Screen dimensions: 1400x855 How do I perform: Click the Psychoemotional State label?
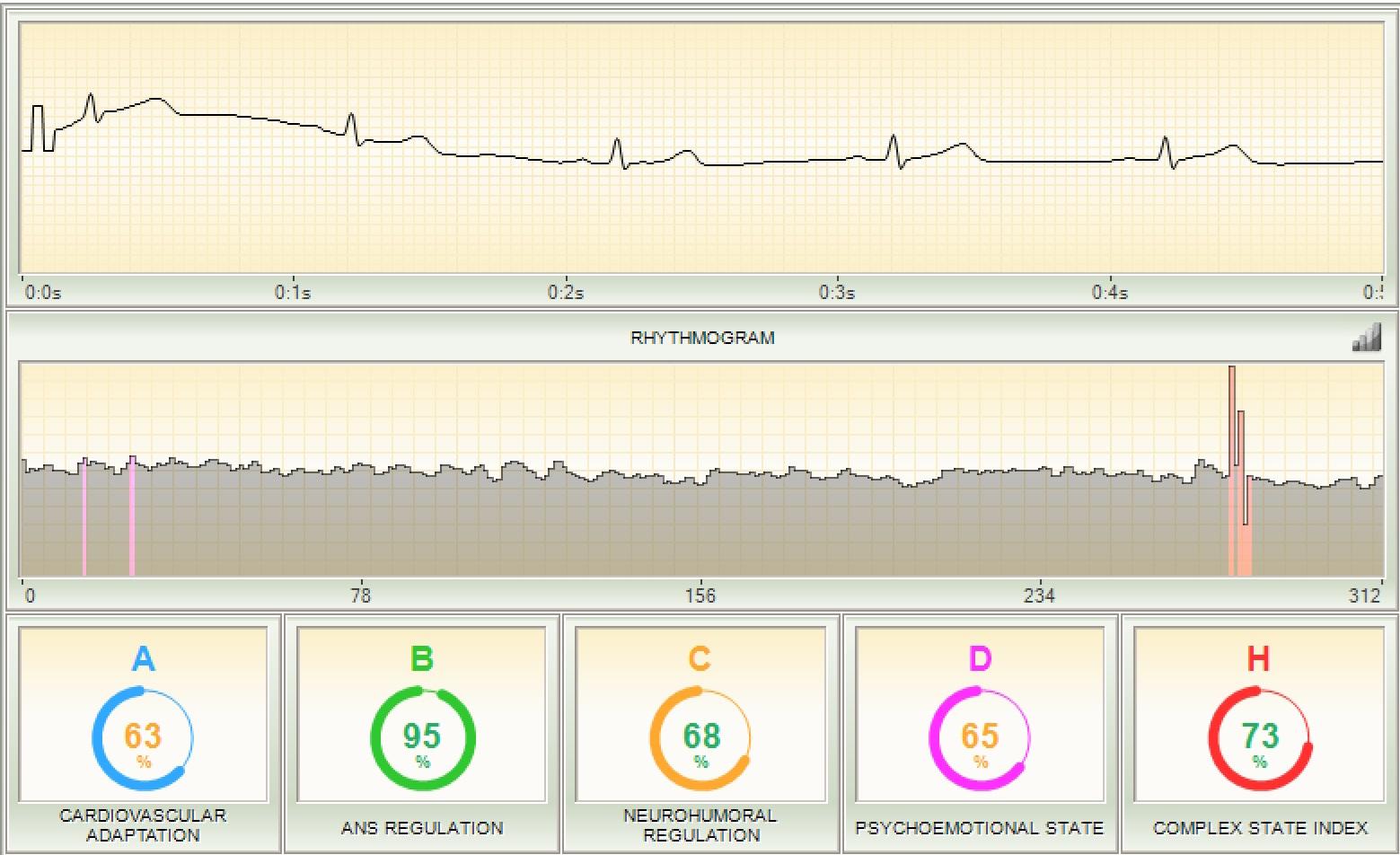click(980, 828)
